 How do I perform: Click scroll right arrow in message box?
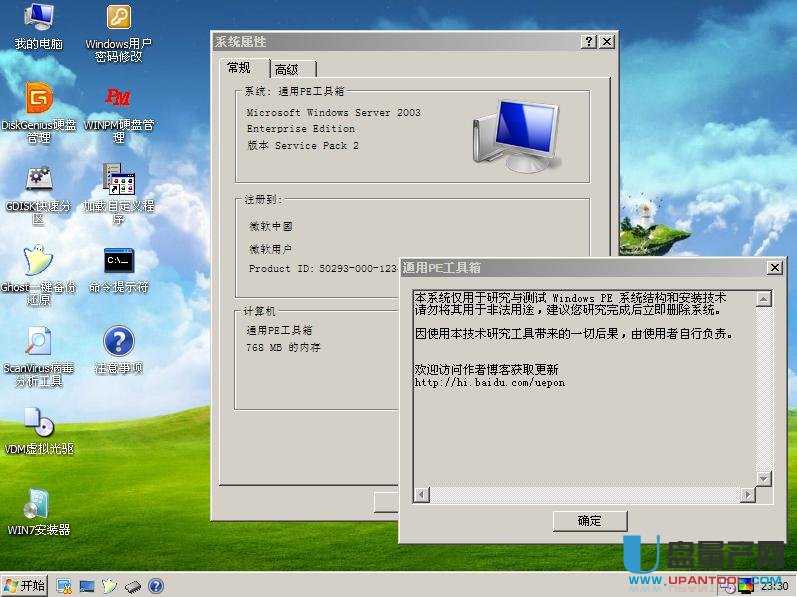(747, 494)
